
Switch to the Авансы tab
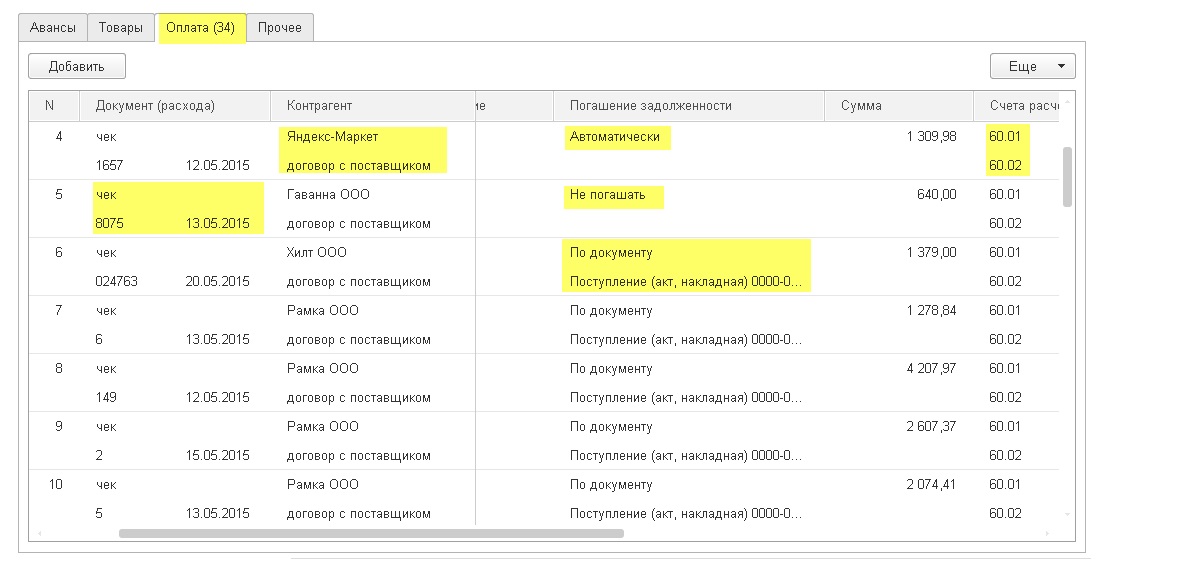(53, 28)
